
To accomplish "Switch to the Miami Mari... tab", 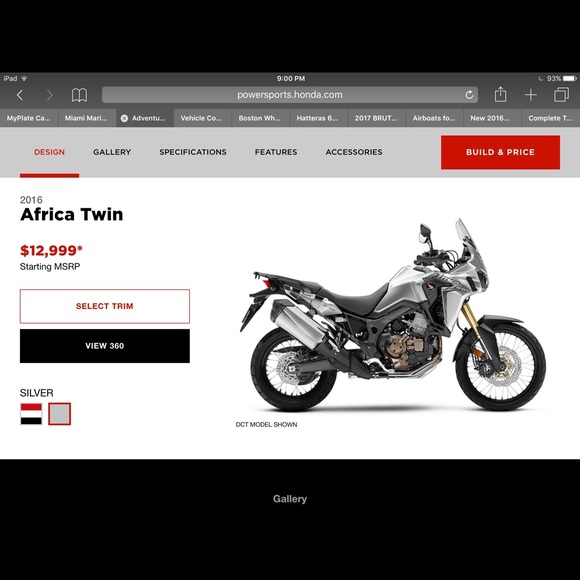I will point(86,118).
